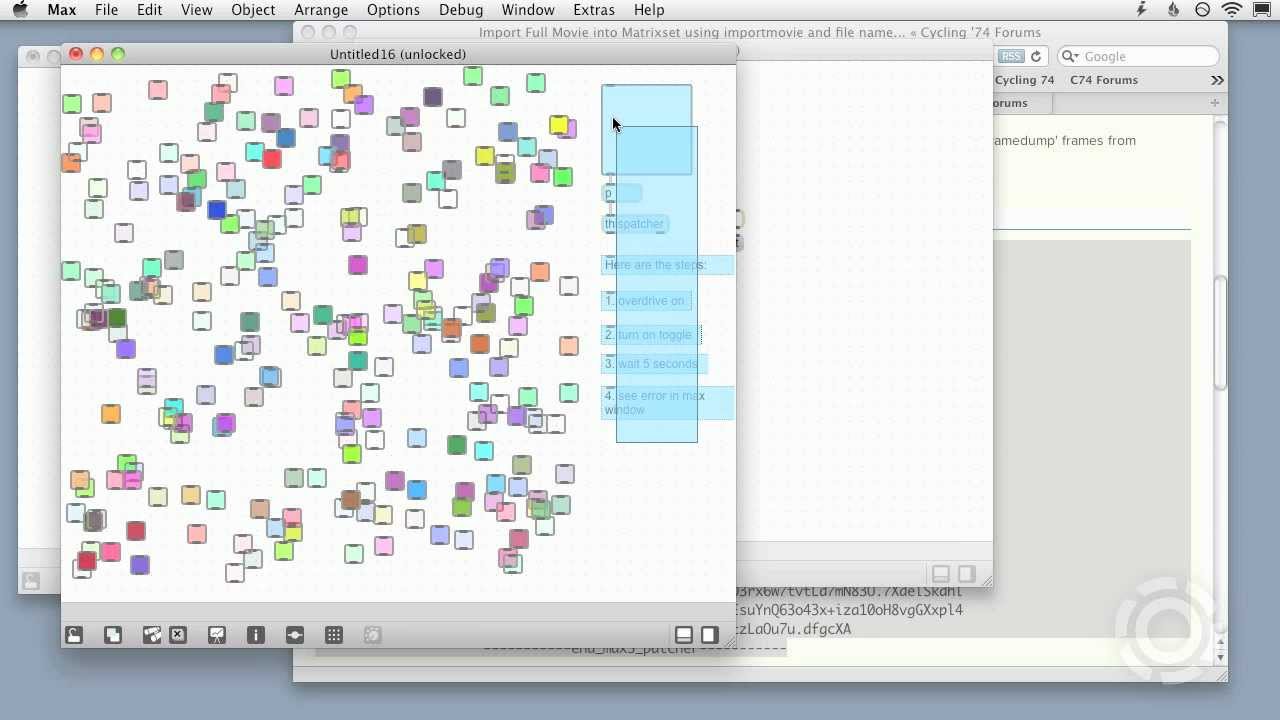Image resolution: width=1280 pixels, height=720 pixels.
Task: Select the '1. overdrive on' comment
Action: click(x=646, y=301)
